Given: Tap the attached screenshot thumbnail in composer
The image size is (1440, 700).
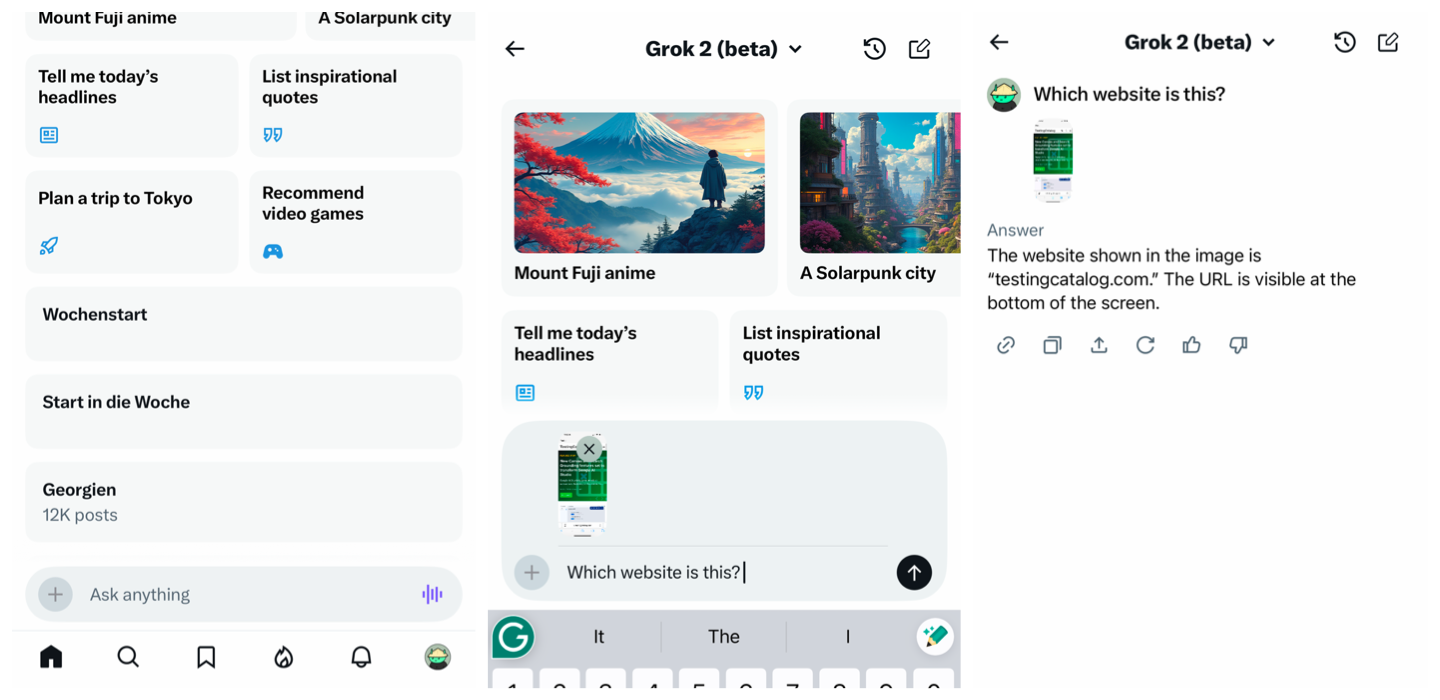Looking at the screenshot, I should [582, 486].
